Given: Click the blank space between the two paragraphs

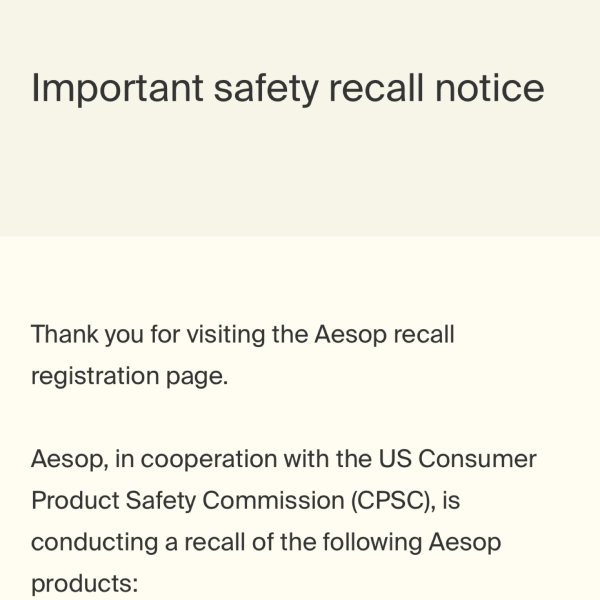Looking at the screenshot, I should coord(300,418).
